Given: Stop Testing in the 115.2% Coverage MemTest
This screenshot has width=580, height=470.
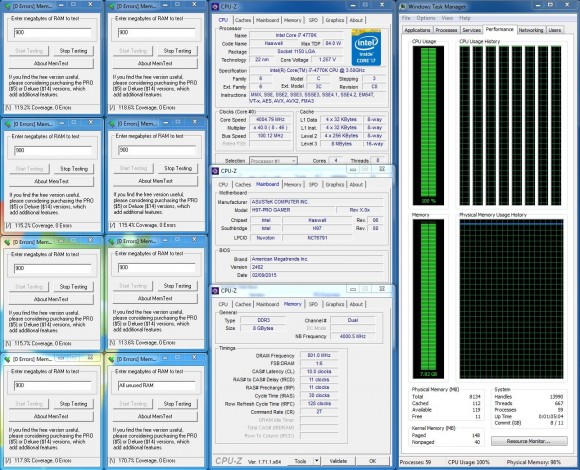Looking at the screenshot, I should pyautogui.click(x=74, y=169).
